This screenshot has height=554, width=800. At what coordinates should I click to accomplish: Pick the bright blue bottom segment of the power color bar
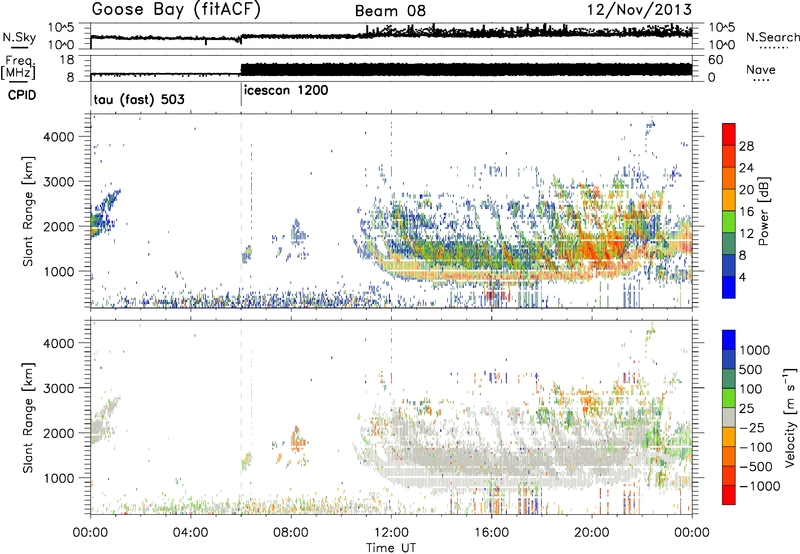(x=729, y=287)
